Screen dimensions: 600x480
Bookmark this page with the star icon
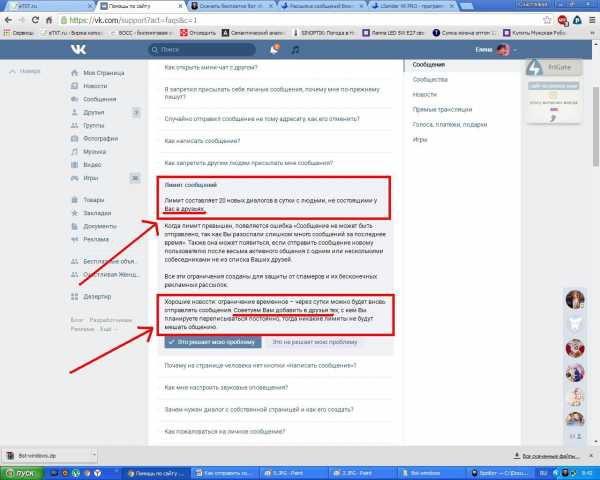coord(547,20)
